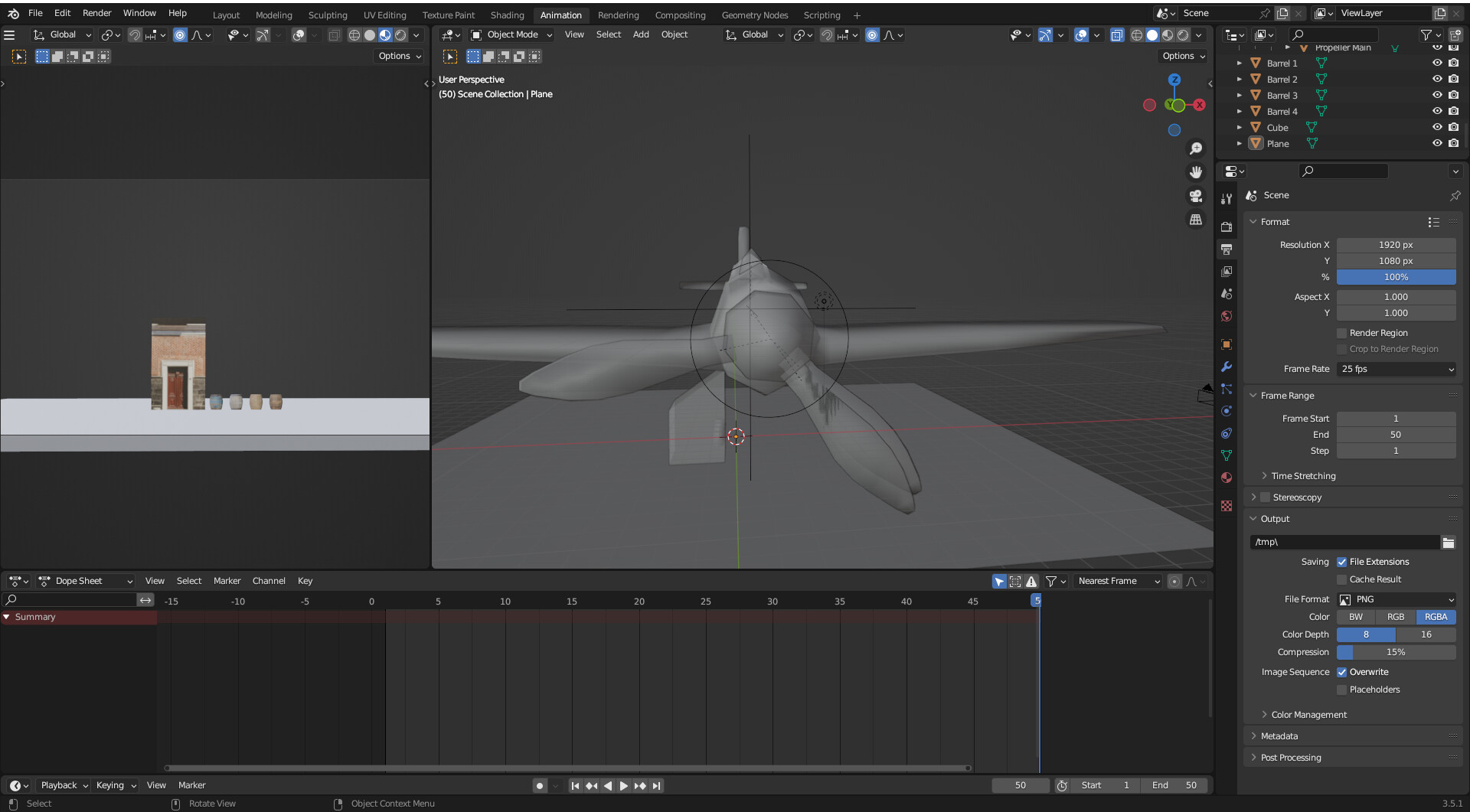Toggle camera view from viewport sidebar

(1196, 196)
